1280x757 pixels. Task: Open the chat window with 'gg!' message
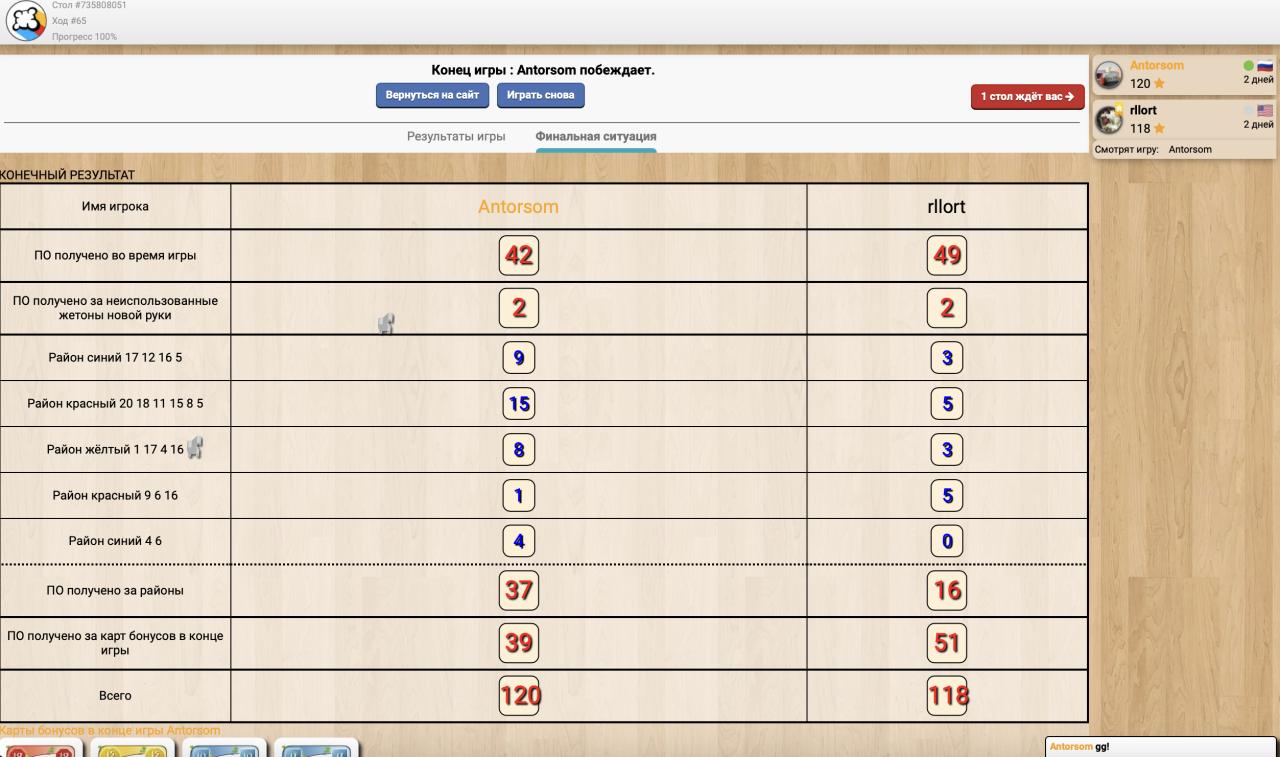1160,747
